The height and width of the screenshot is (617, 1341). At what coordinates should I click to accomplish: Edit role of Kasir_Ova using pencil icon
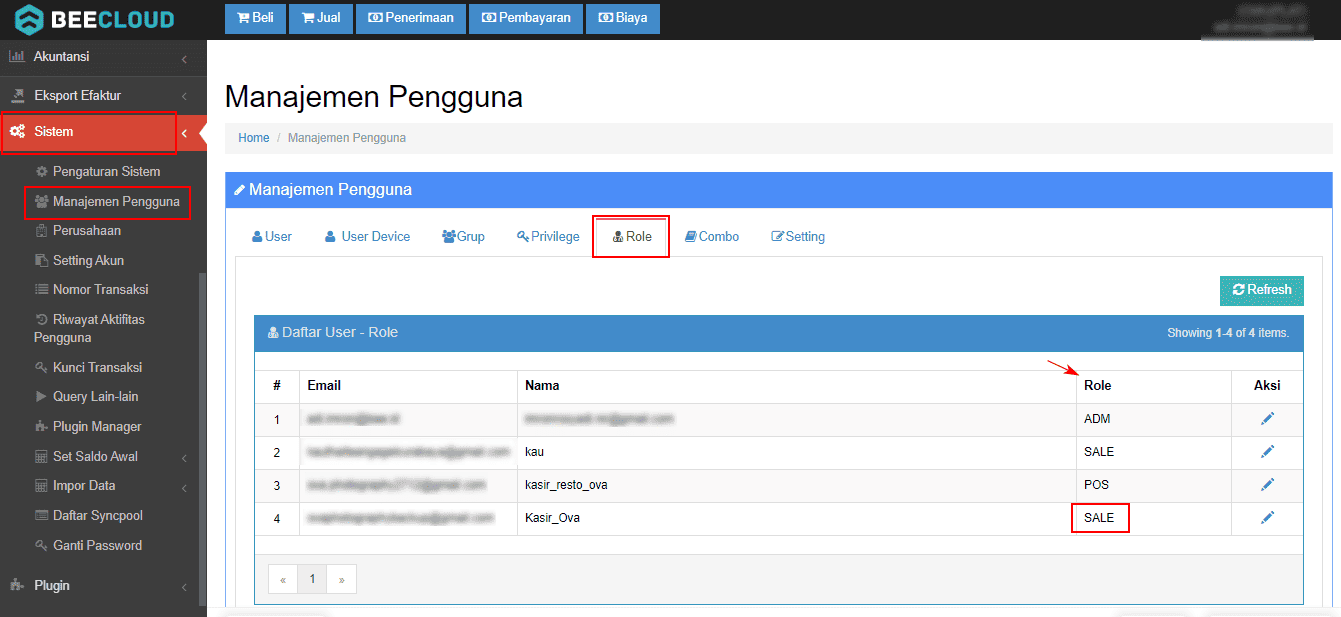point(1267,518)
